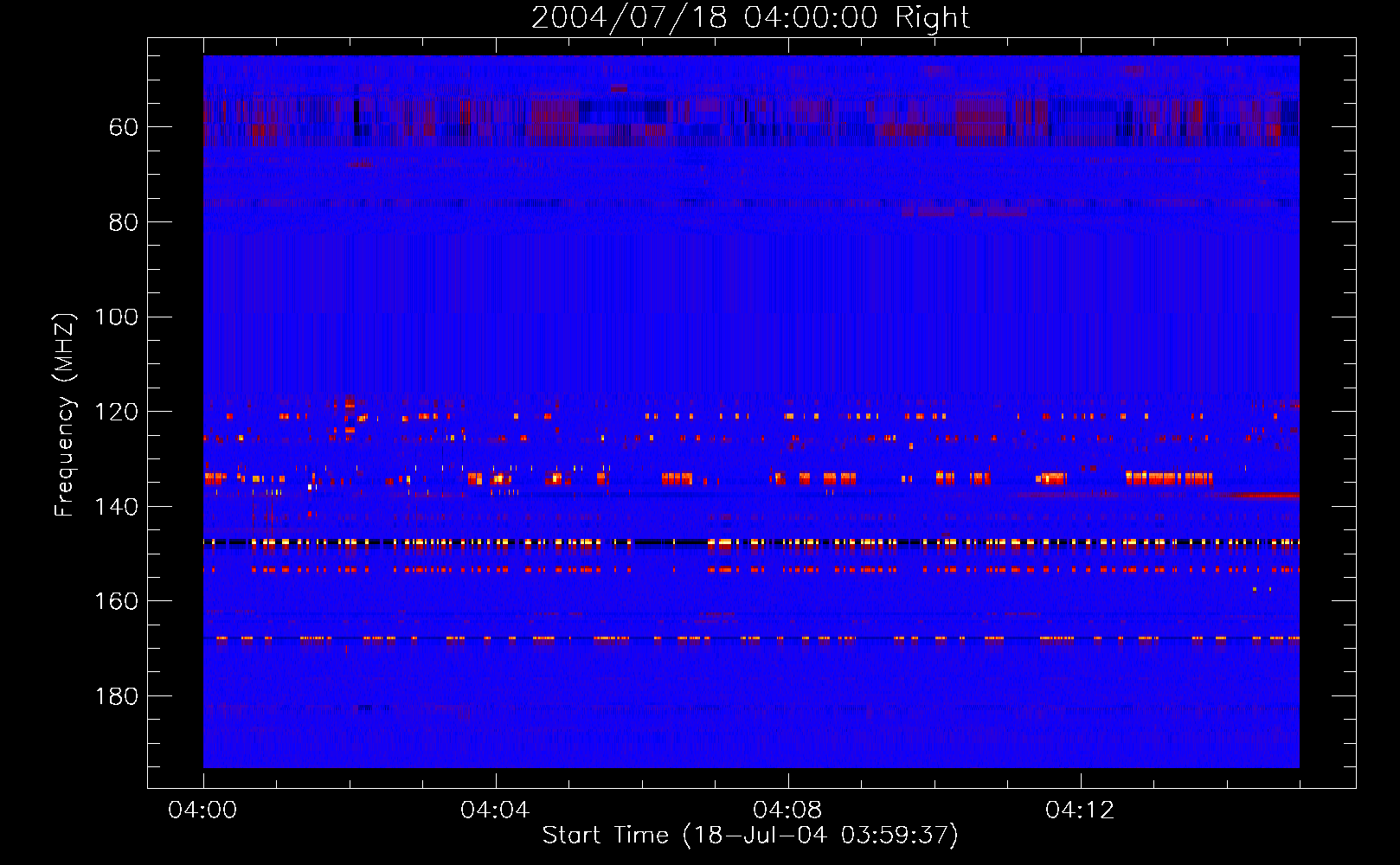Click the 140 frequency tick label
Screen dimensions: 1400x865
pyautogui.click(x=117, y=507)
